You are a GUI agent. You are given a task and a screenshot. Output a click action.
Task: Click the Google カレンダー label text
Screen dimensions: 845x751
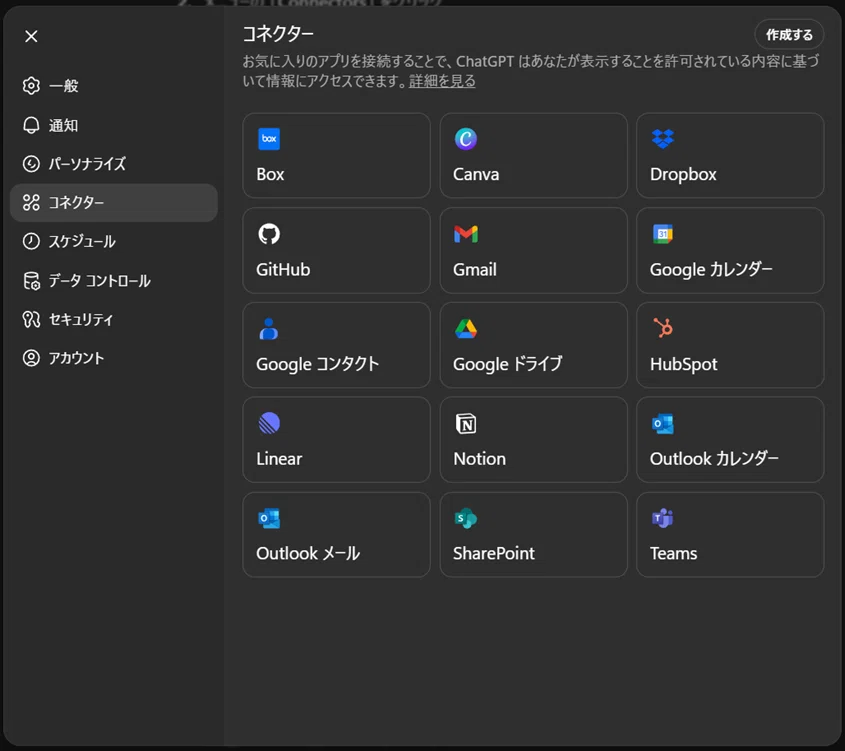coord(711,269)
